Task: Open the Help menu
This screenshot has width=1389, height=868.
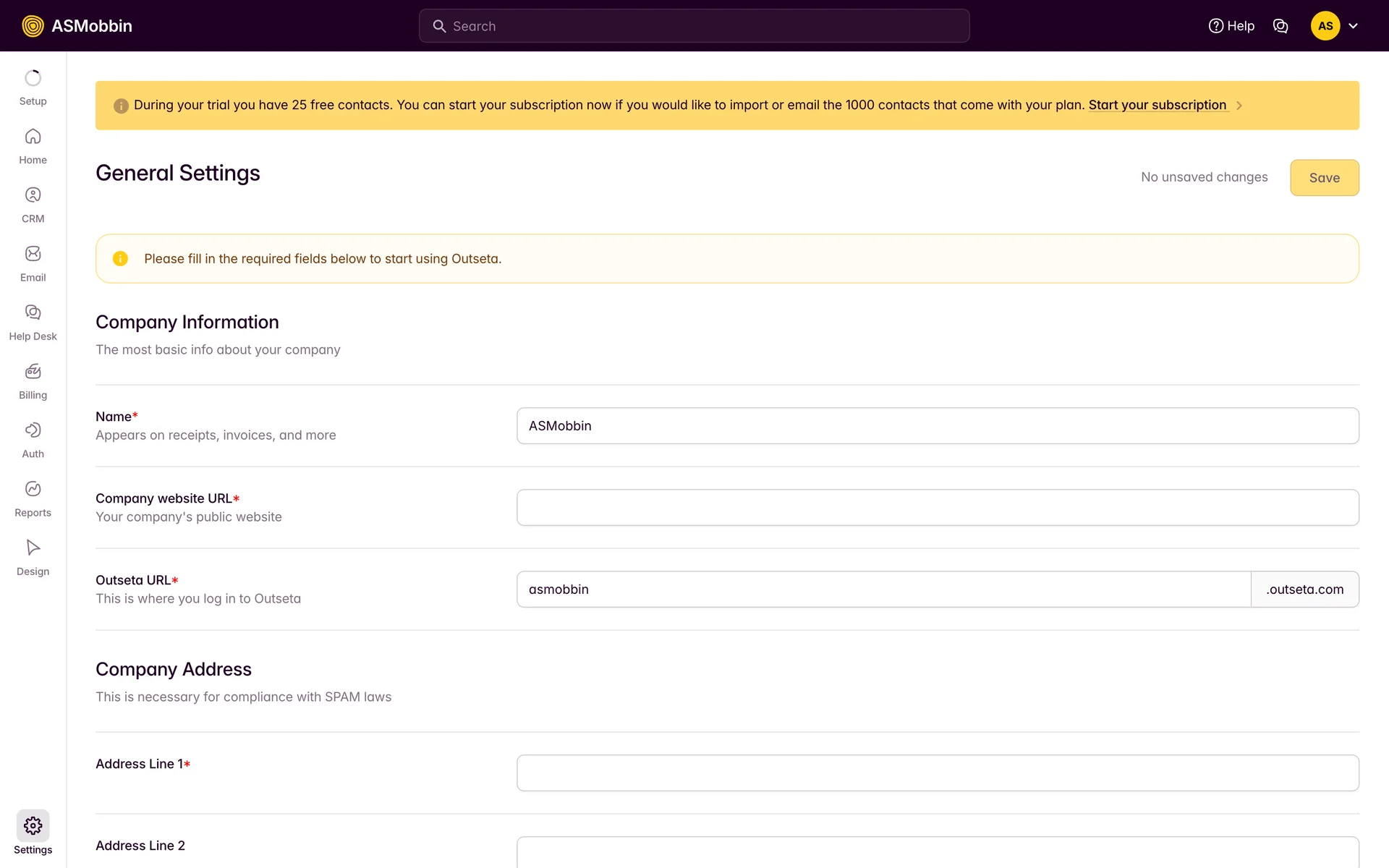Action: click(x=1231, y=26)
